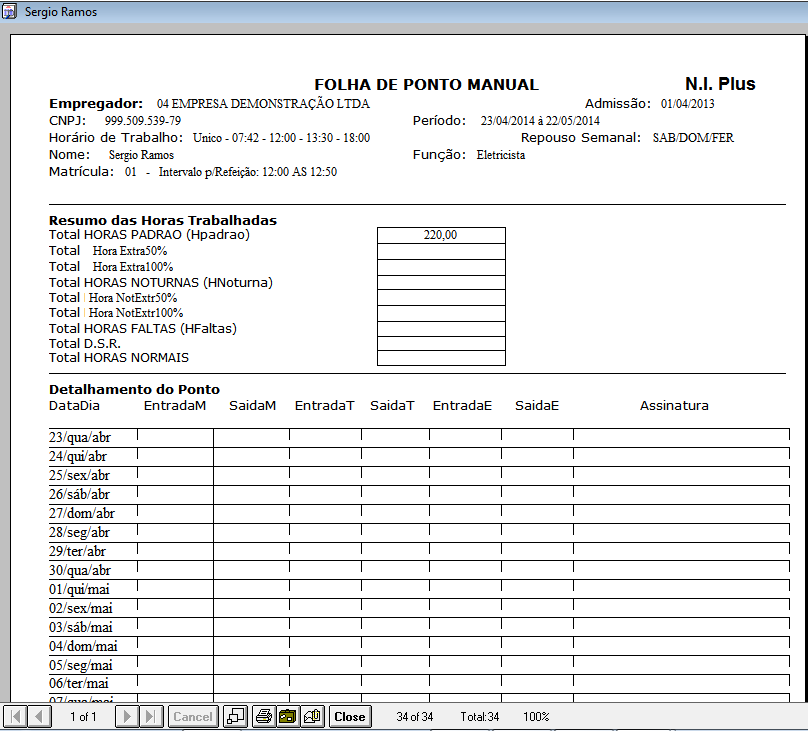Click the employer name 04 EMPRESA DEMONSTRAÇÃO LTDA
Image resolution: width=808 pixels, height=731 pixels.
pyautogui.click(x=263, y=104)
